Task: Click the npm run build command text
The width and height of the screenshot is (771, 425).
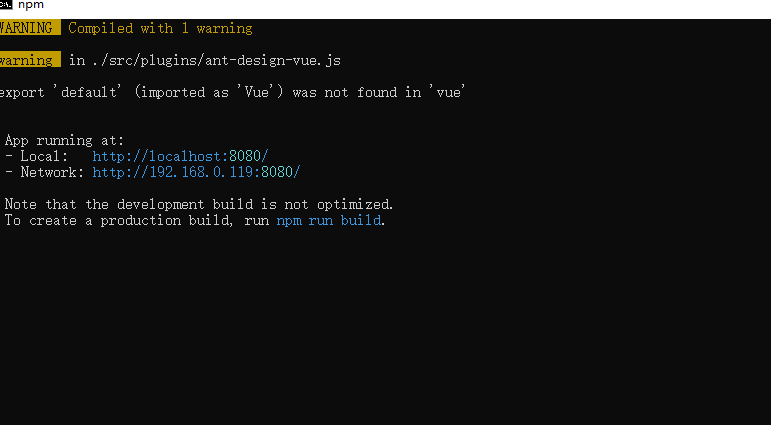Action: (x=328, y=220)
